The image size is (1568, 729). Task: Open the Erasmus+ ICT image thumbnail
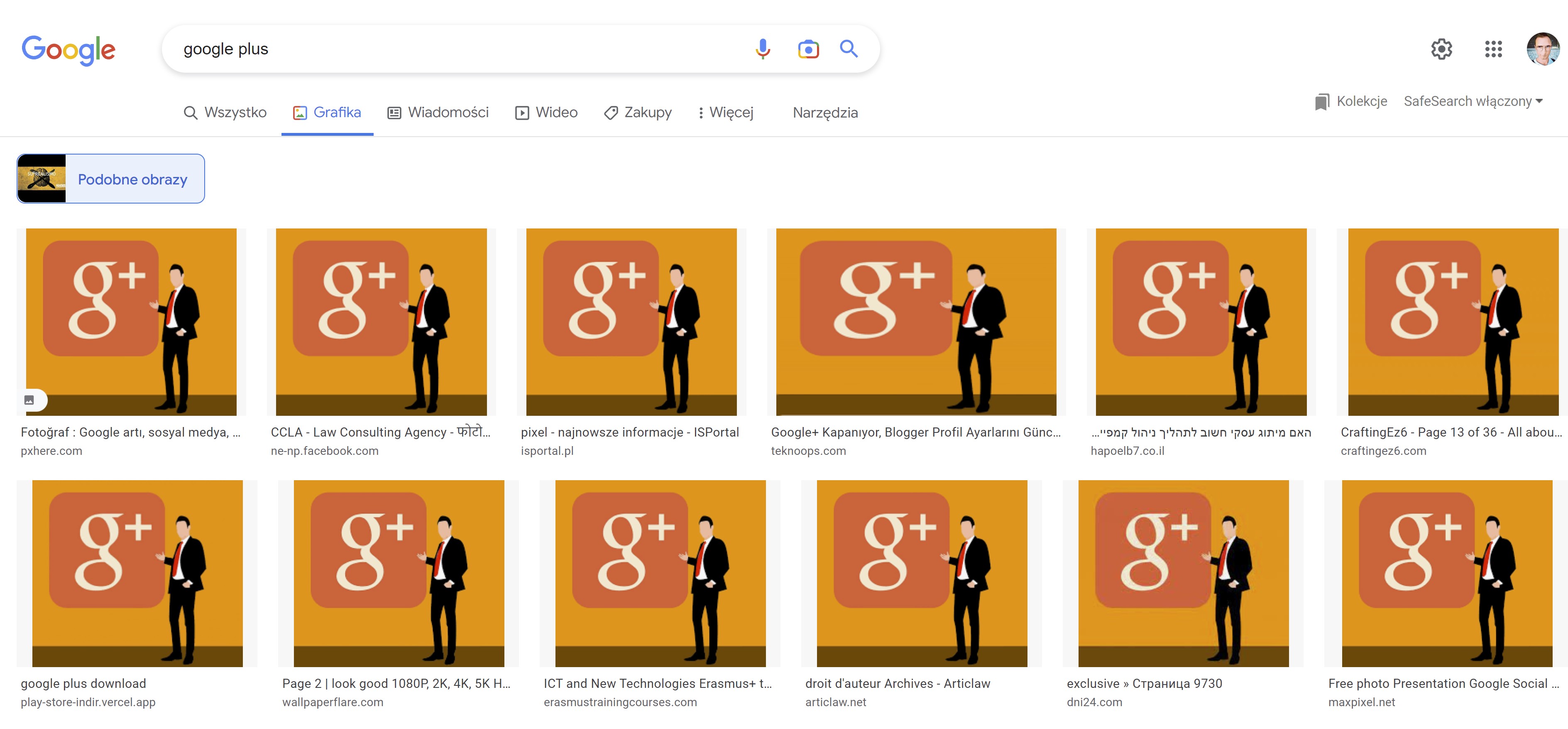660,574
